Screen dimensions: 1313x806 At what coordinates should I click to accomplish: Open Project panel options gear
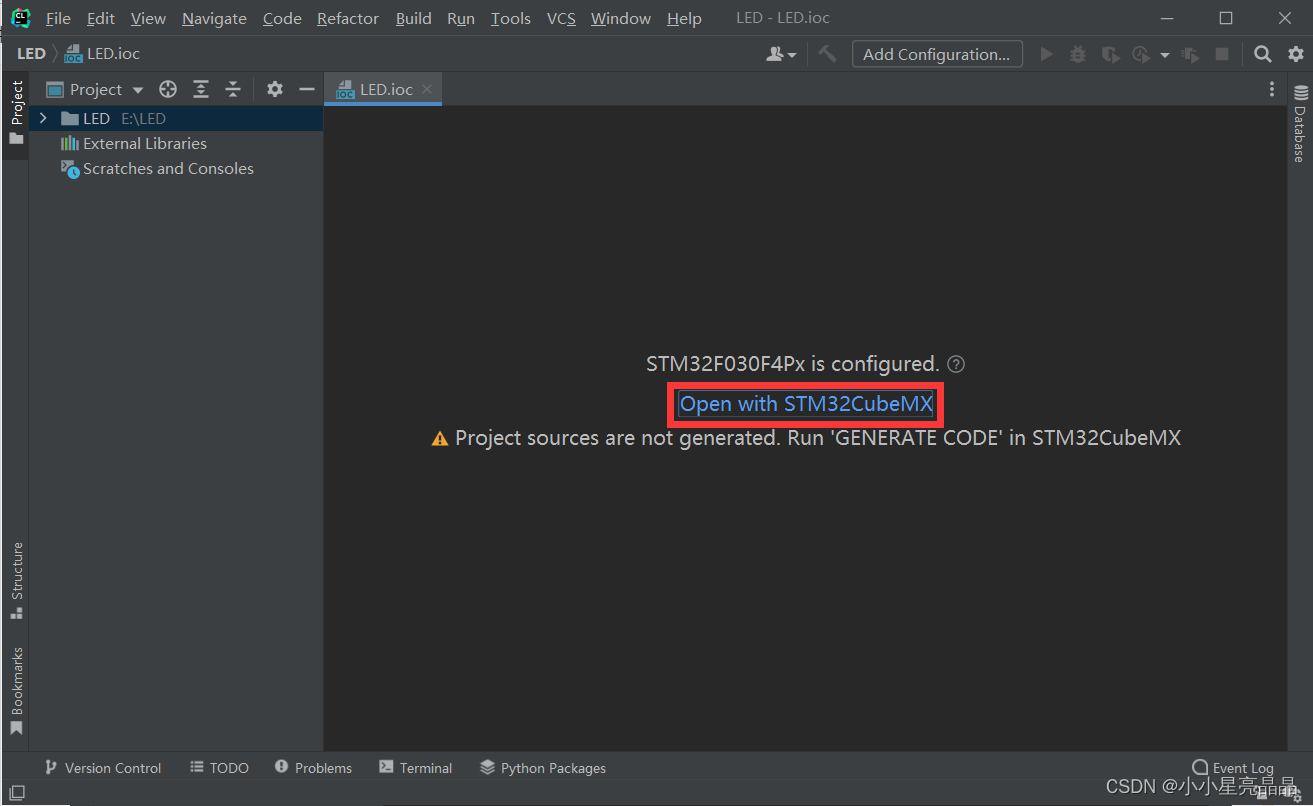(x=275, y=89)
